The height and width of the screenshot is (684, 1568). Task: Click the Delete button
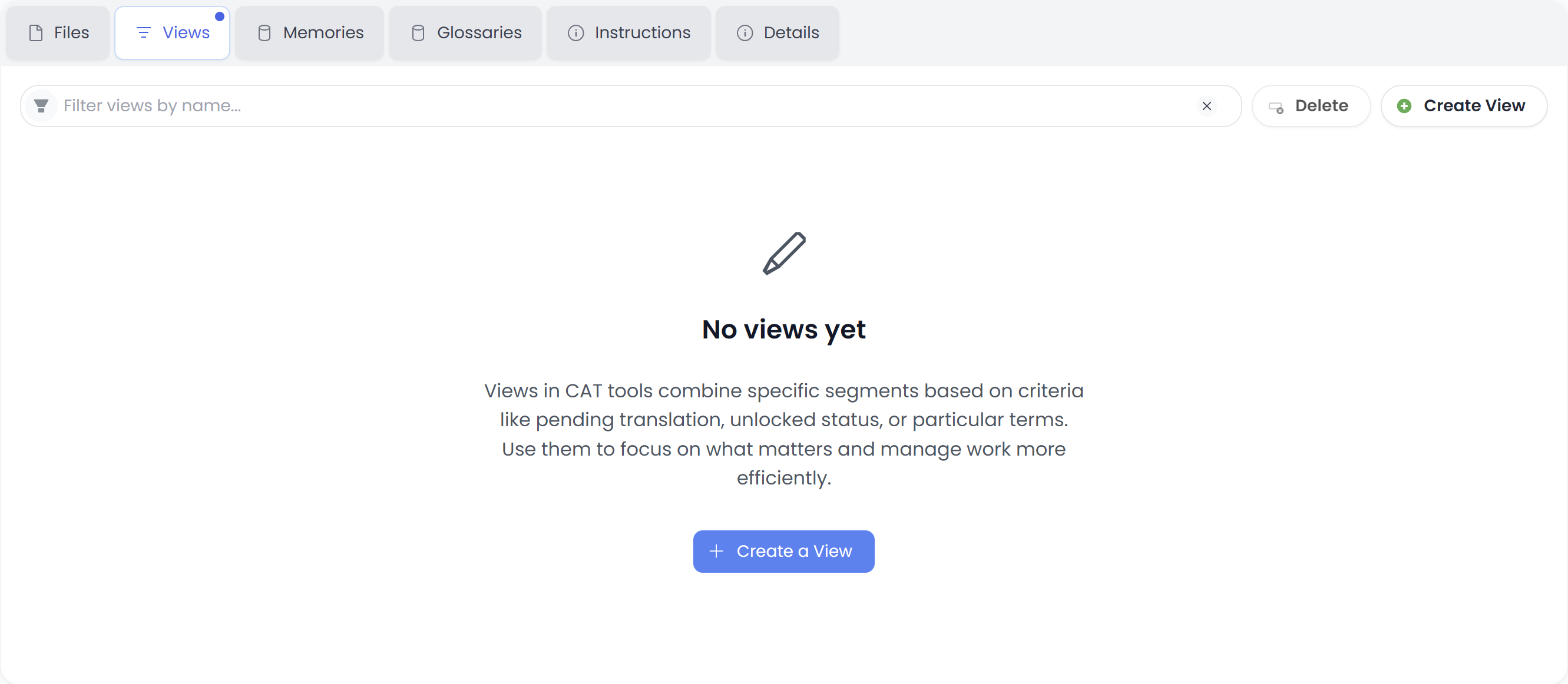coord(1311,105)
